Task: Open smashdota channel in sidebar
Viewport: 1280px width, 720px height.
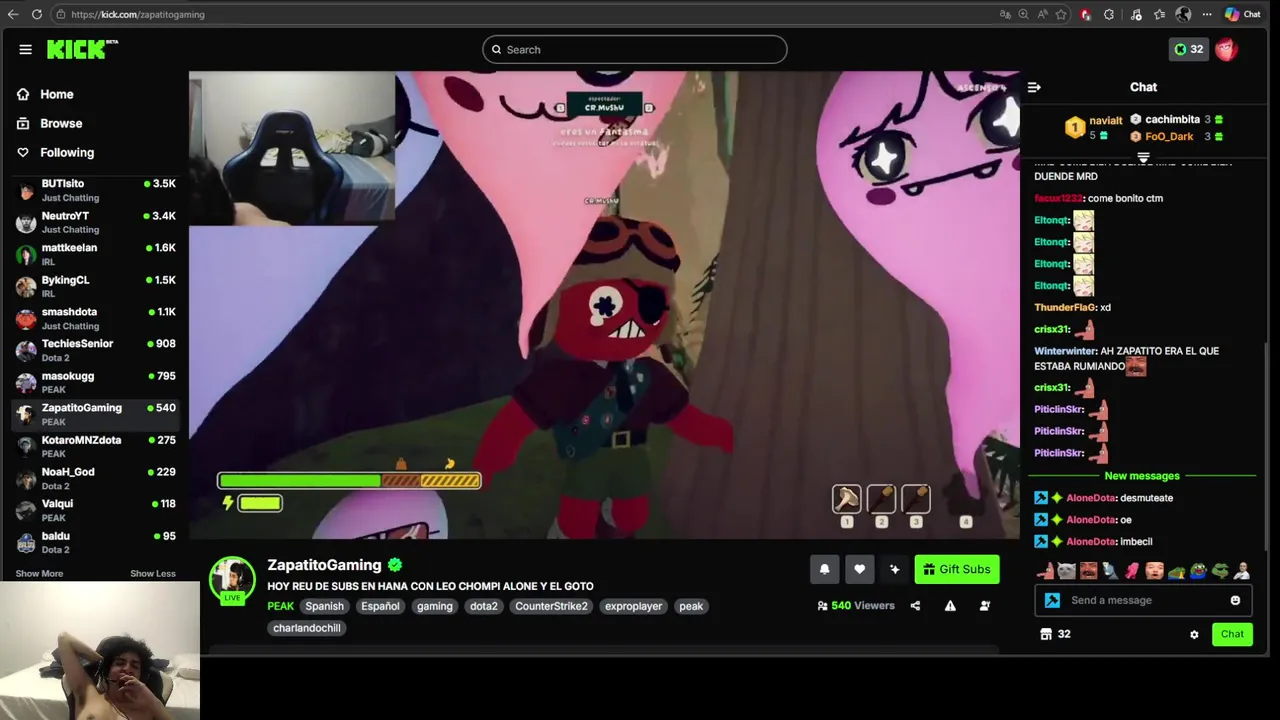Action: (x=95, y=318)
